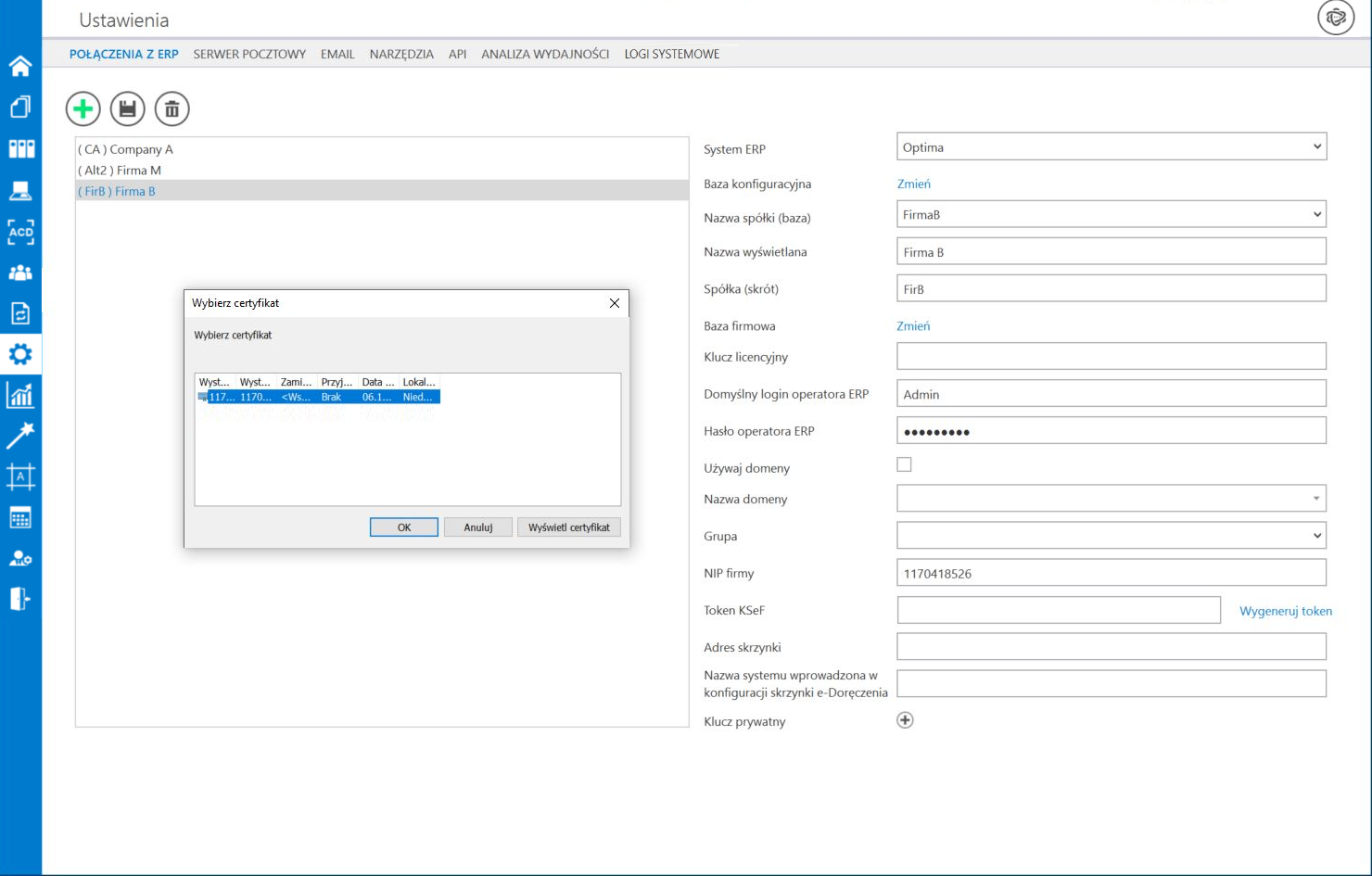This screenshot has width=1372, height=876.
Task: Select (CA) Company A in list
Action: pyautogui.click(x=126, y=149)
